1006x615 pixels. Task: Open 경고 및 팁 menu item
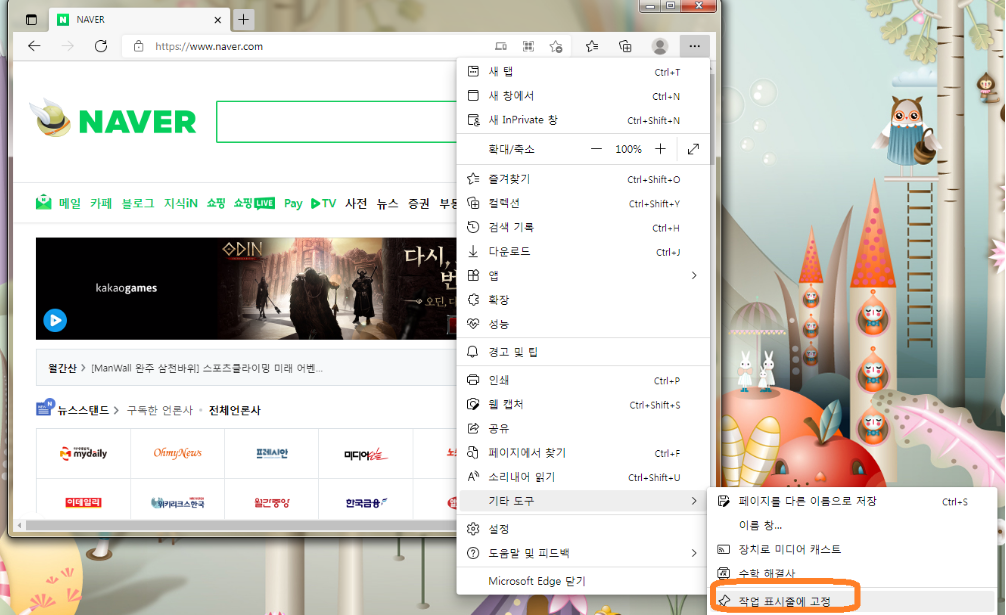(583, 351)
